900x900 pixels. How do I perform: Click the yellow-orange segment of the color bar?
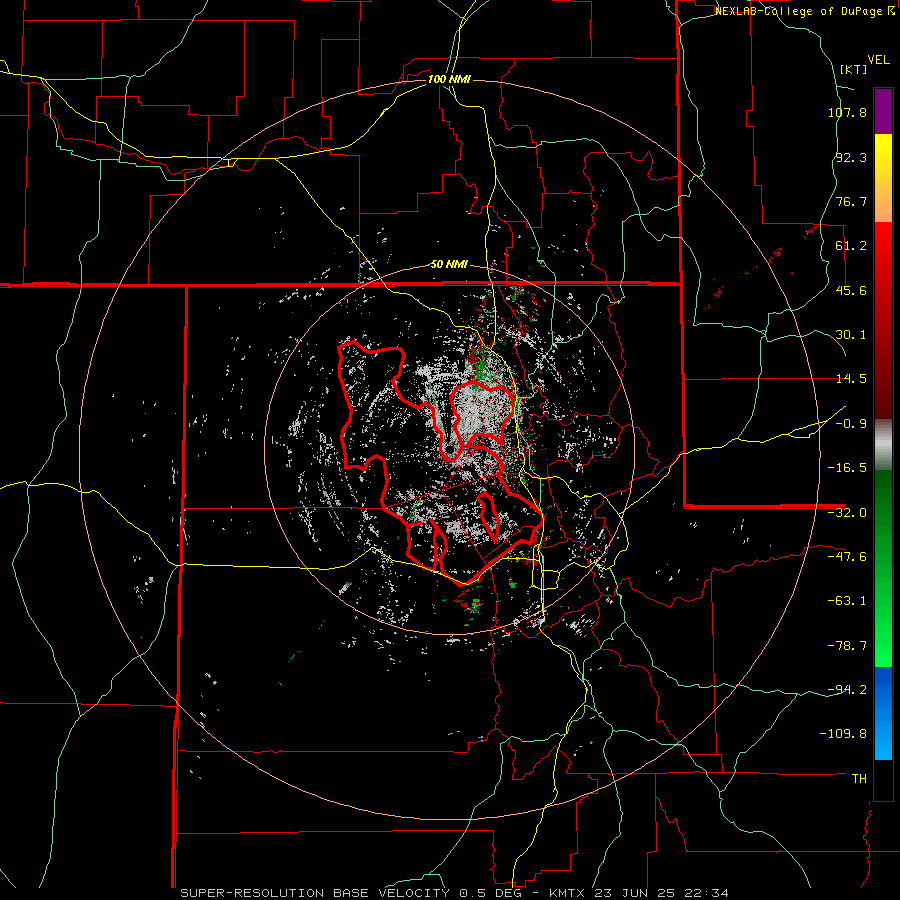point(883,178)
